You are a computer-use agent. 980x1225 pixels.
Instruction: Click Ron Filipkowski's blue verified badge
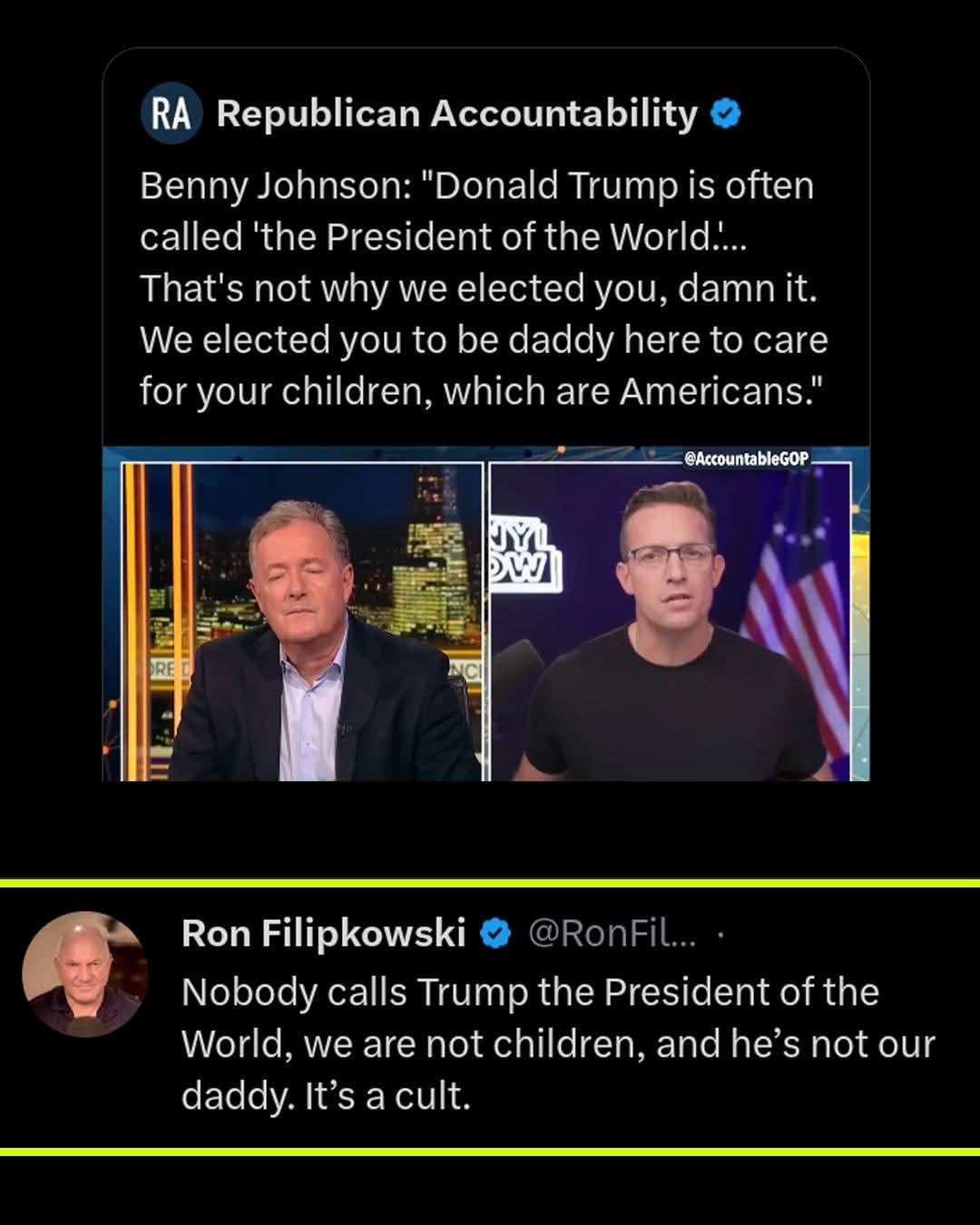495,933
